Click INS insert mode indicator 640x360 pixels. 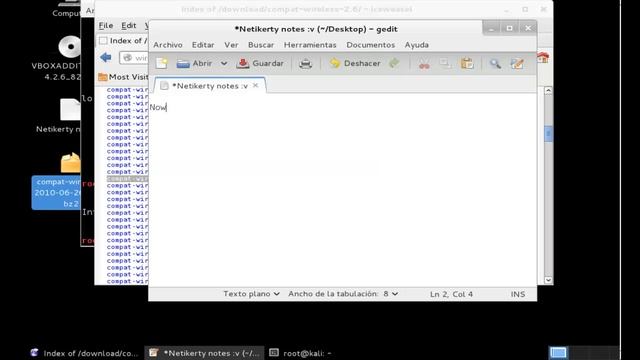[518, 294]
